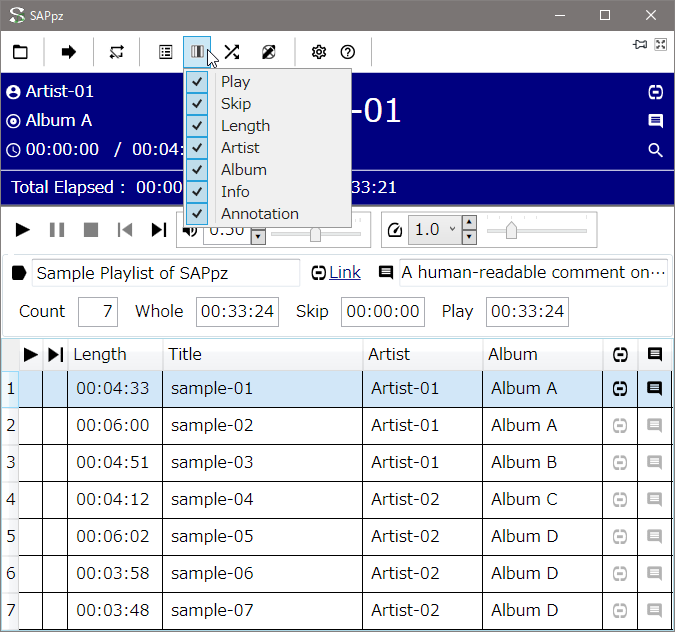Skip to next track
This screenshot has width=675, height=632.
[159, 230]
